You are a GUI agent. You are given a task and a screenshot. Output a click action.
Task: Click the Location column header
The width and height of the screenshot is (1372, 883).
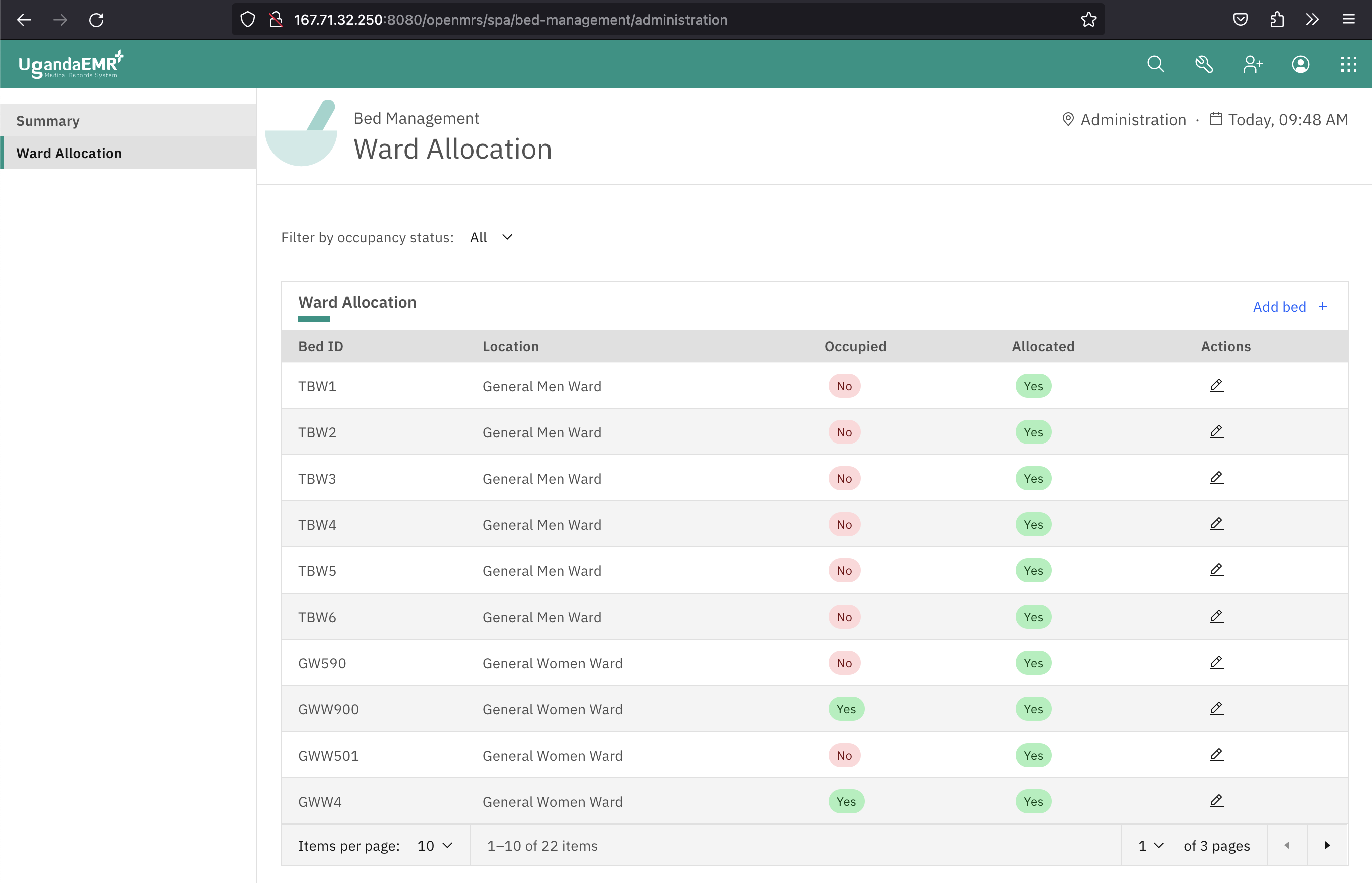[x=510, y=346]
